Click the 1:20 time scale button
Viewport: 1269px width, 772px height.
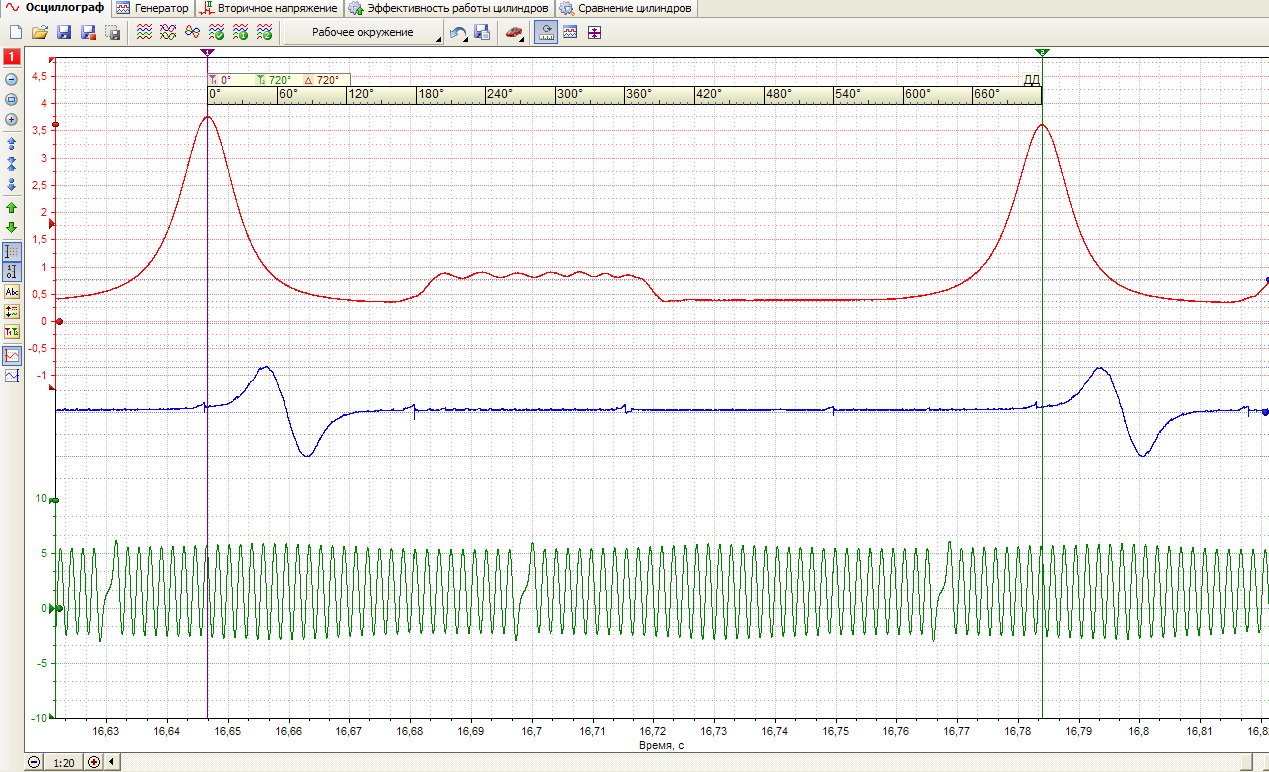pyautogui.click(x=64, y=762)
